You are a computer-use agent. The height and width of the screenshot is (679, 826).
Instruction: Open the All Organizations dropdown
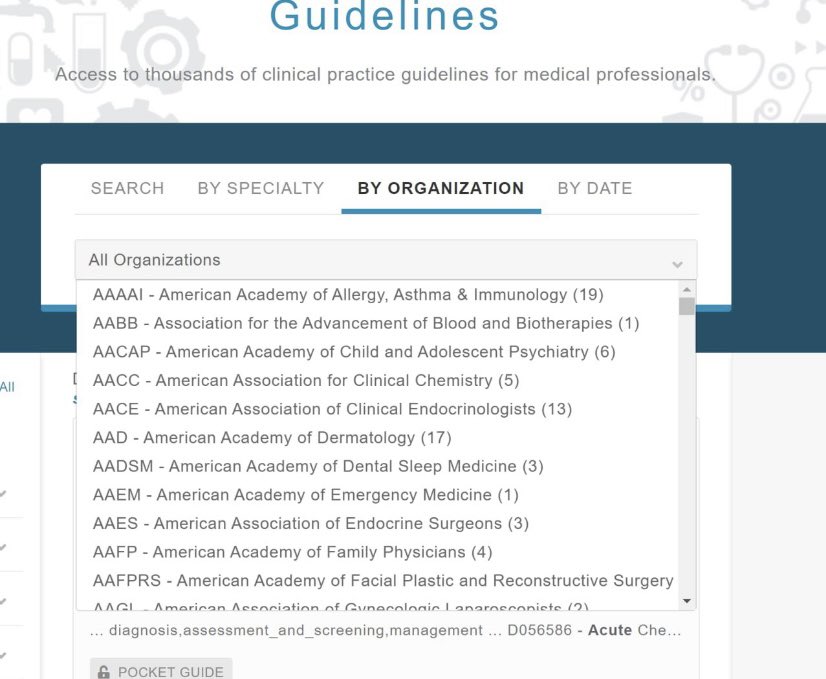click(x=386, y=260)
